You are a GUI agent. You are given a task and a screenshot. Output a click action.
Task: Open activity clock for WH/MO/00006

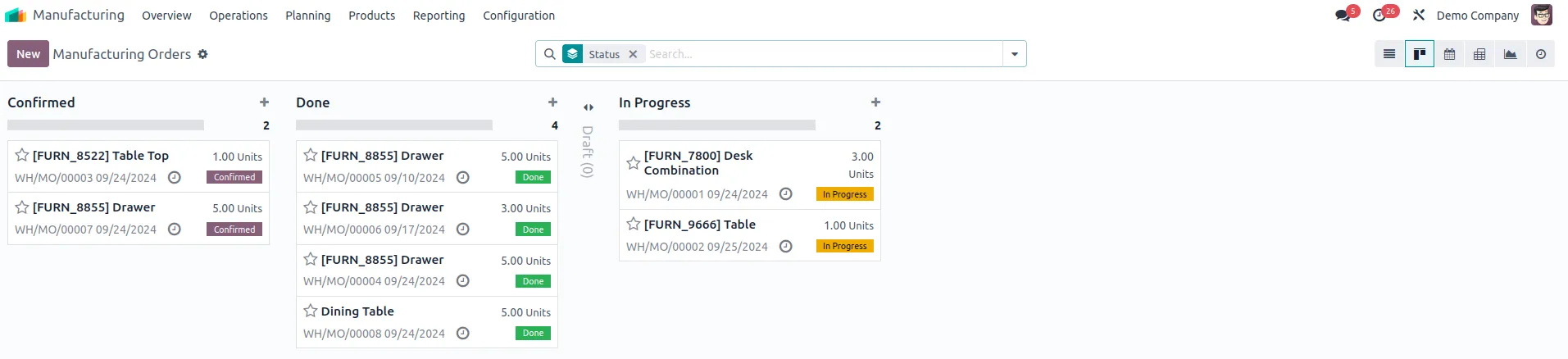(462, 229)
